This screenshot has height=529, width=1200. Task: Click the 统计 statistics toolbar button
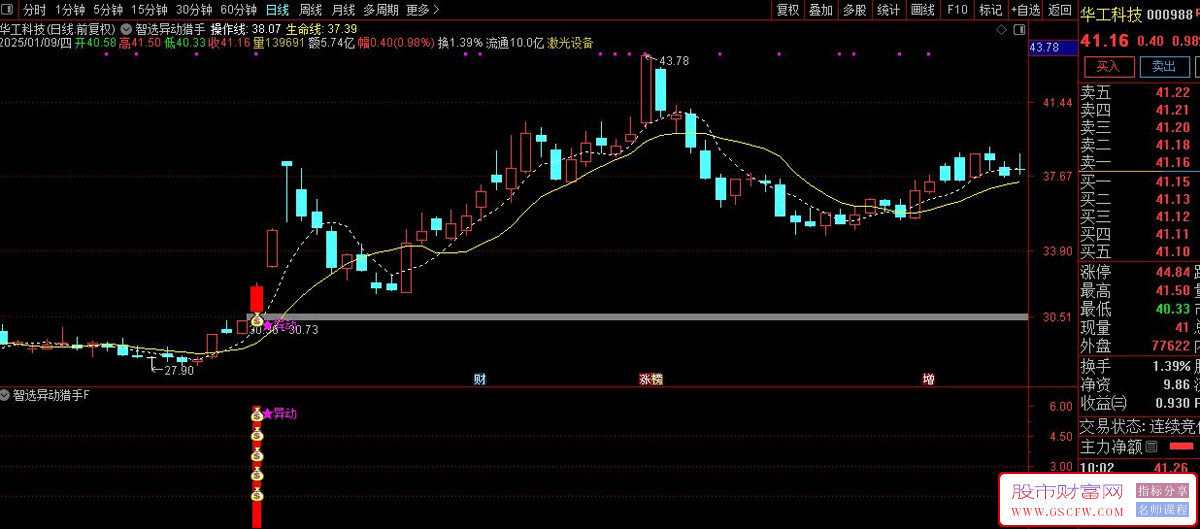888,10
